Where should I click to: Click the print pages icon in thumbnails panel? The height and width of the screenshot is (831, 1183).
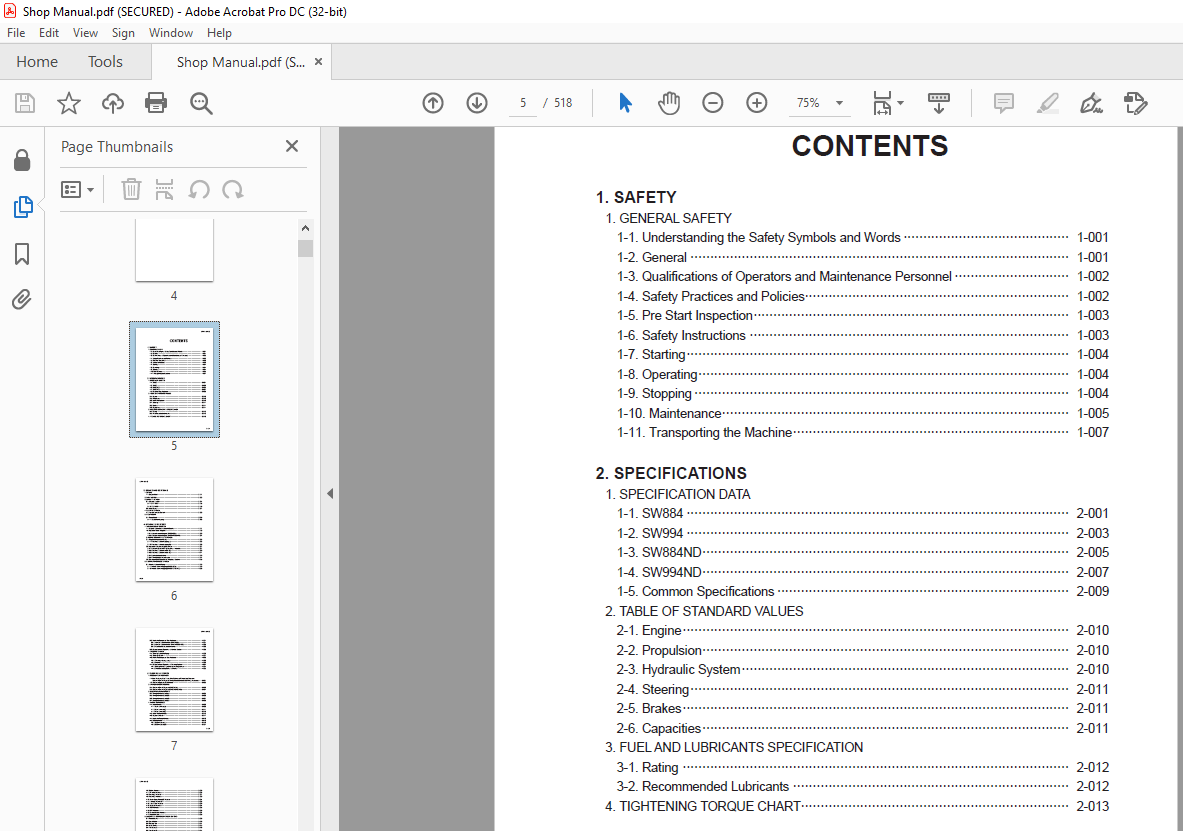click(164, 189)
